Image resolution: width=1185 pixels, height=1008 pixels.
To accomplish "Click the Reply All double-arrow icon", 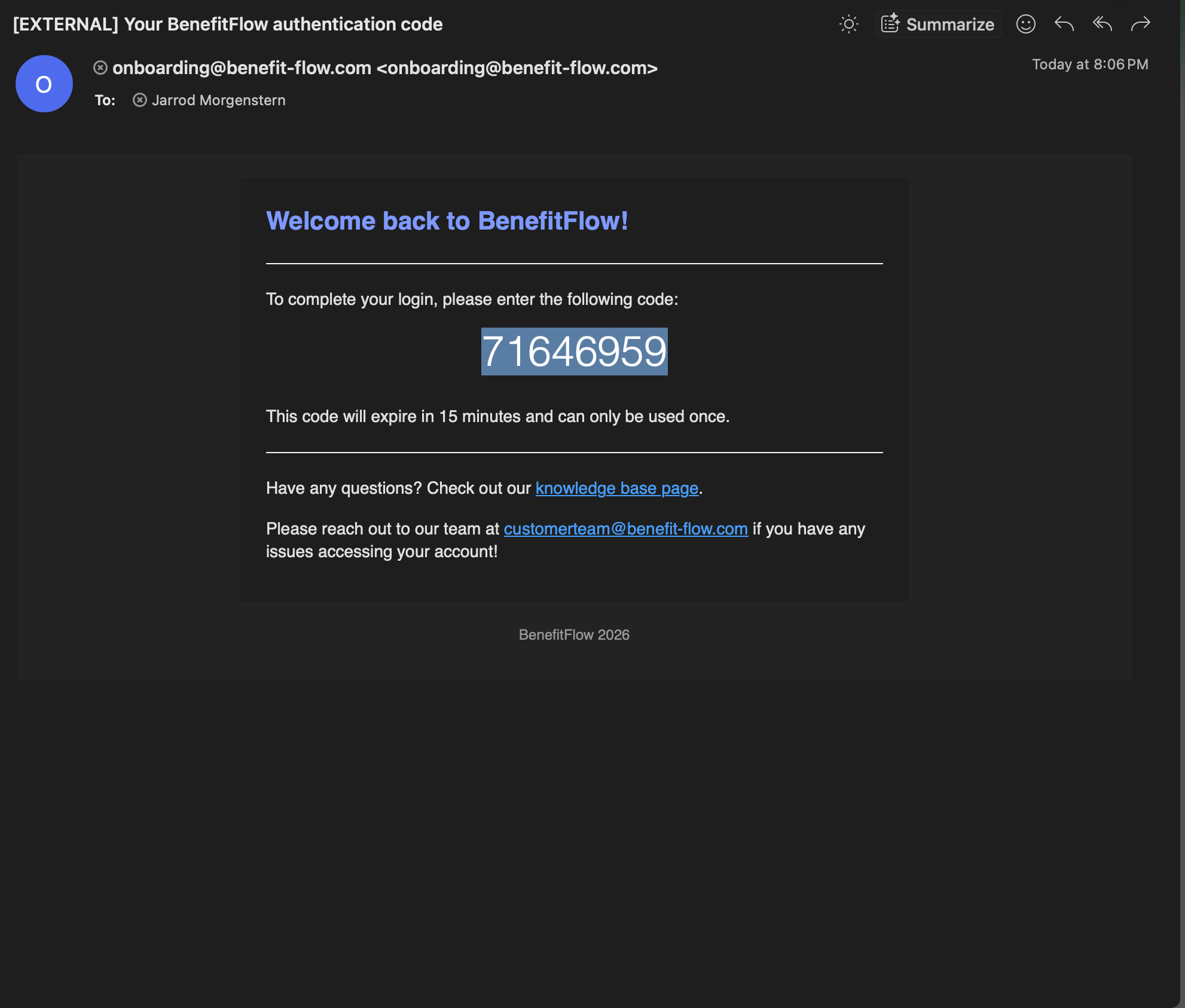I will tap(1102, 24).
